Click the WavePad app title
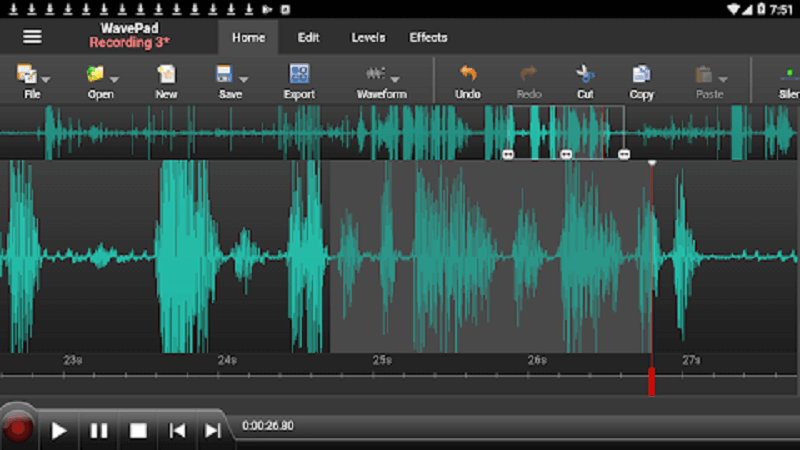Screen dimensions: 800x450 pos(129,28)
